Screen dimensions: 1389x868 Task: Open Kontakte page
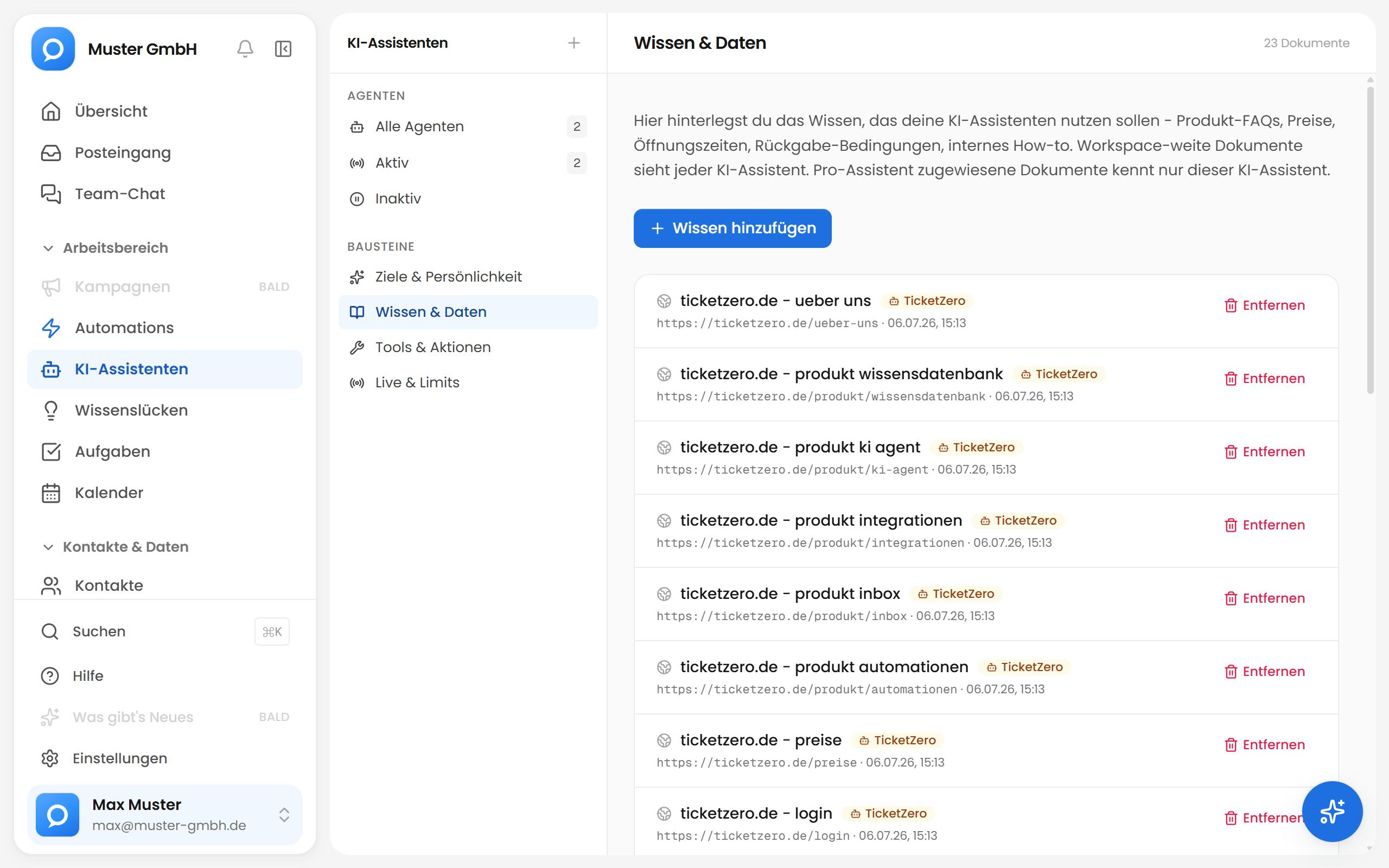(165, 585)
